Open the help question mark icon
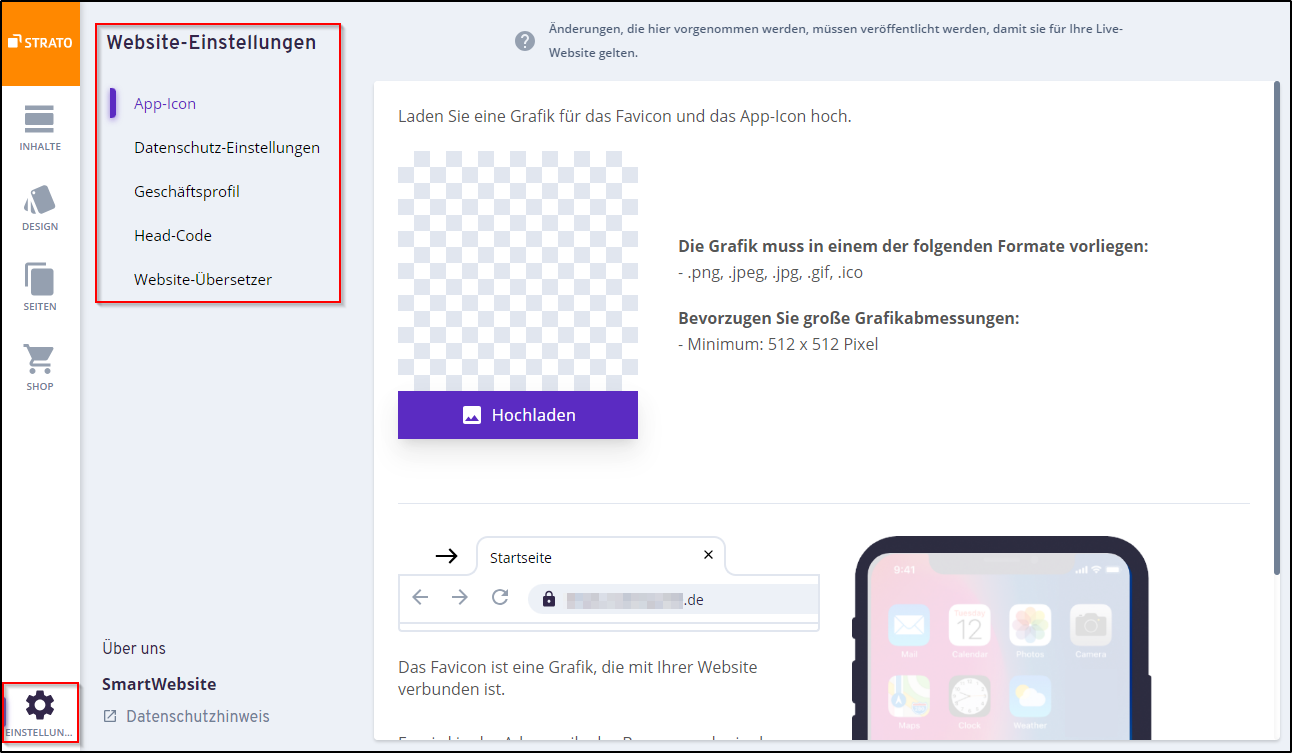The image size is (1292, 753). 524,40
